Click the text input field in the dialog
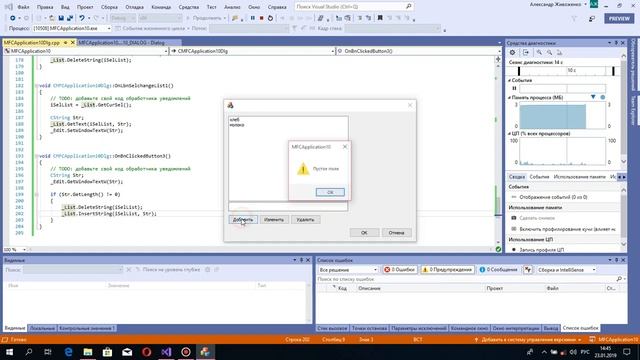This screenshot has height=360, width=640. (x=288, y=207)
